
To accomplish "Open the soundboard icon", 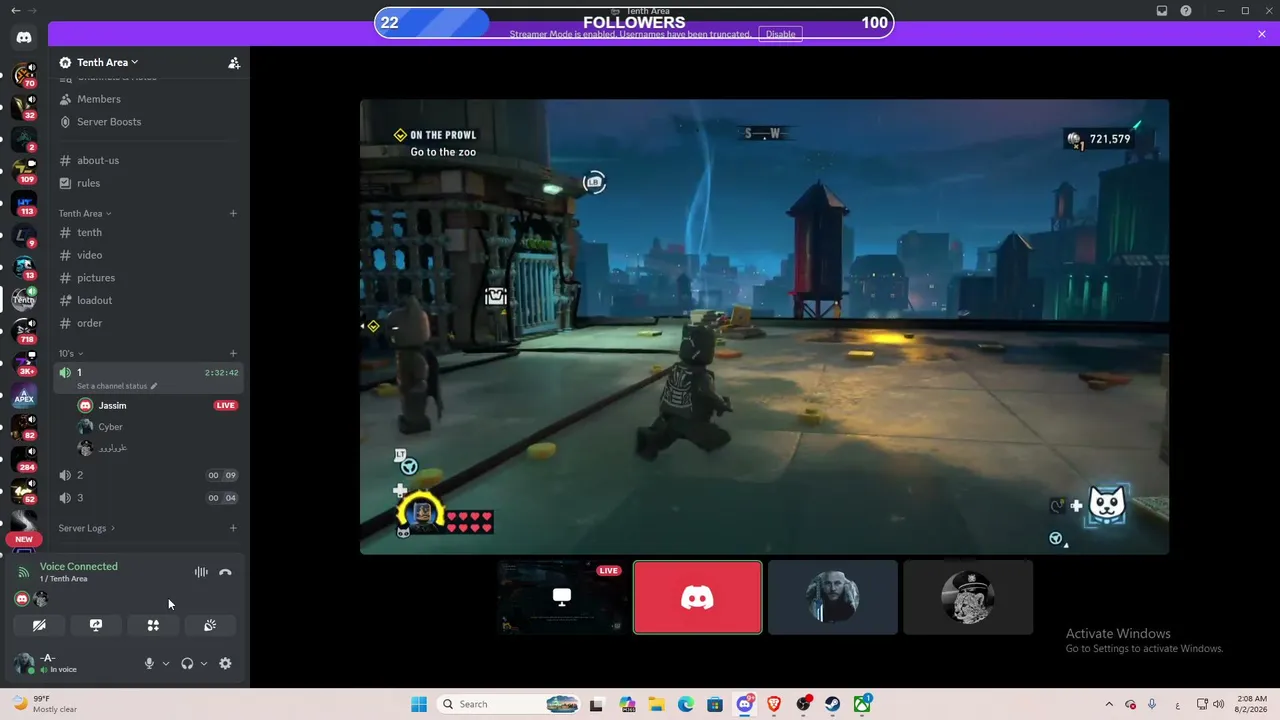I will pos(210,625).
